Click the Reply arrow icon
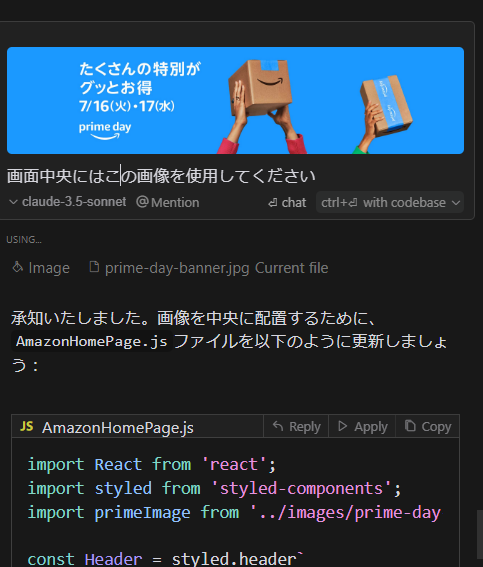This screenshot has width=483, height=567. pyautogui.click(x=278, y=426)
